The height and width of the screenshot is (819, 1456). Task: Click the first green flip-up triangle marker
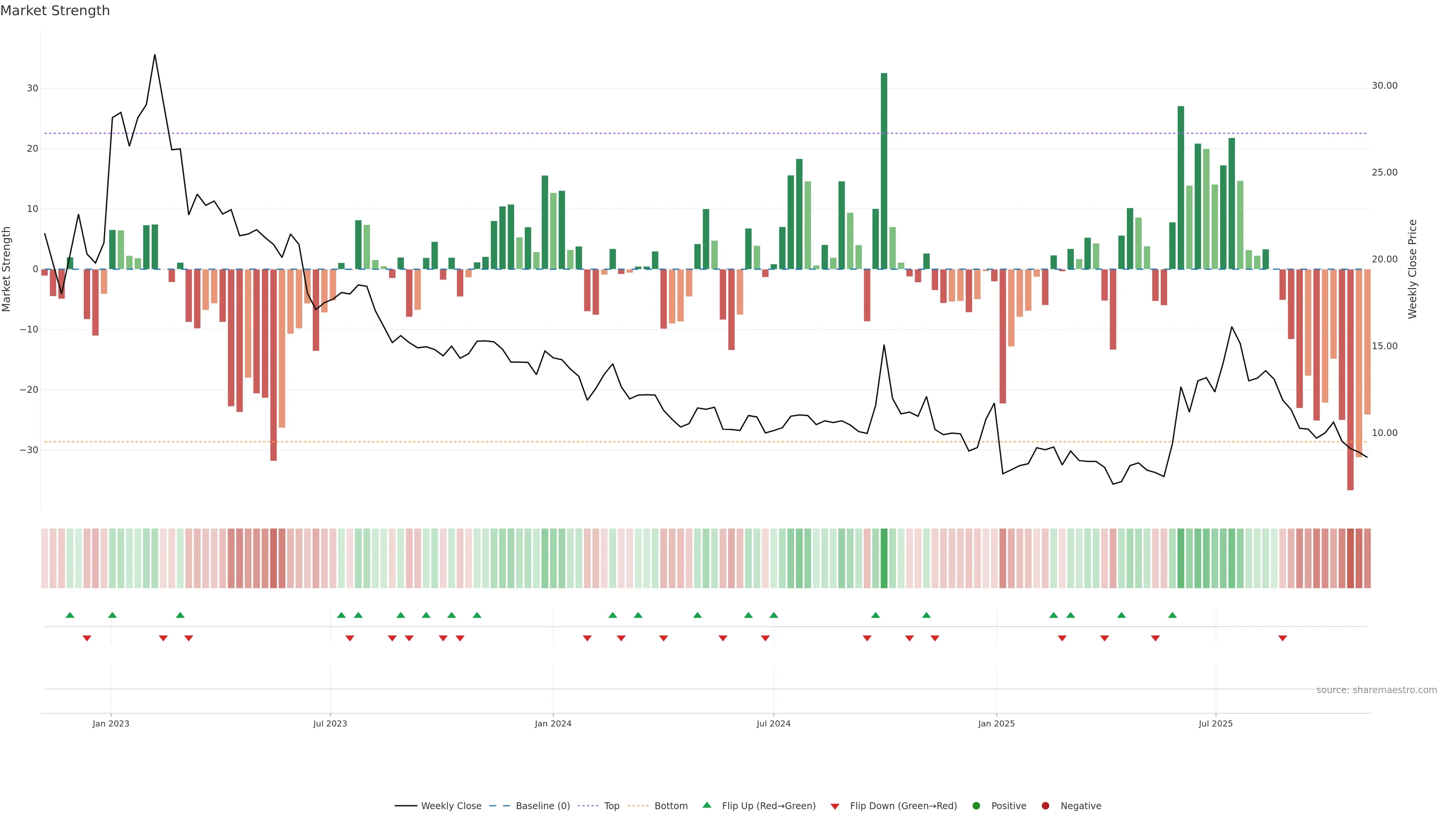pos(70,615)
